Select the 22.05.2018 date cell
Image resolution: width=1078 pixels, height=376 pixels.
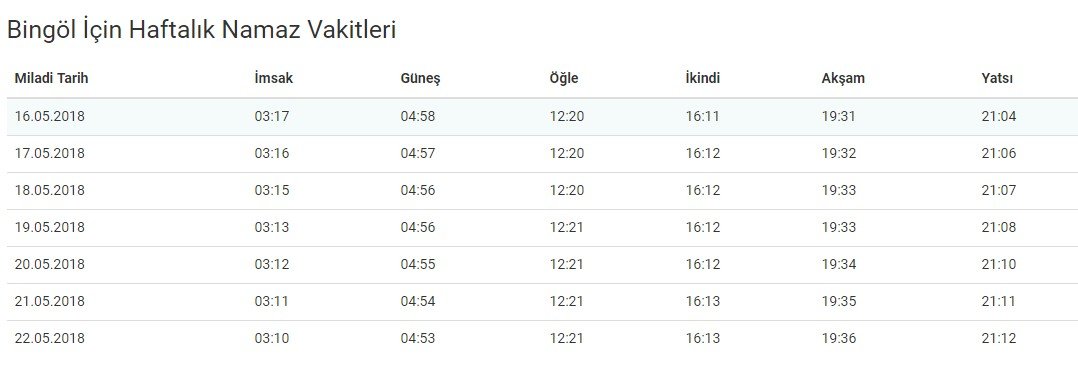point(50,339)
